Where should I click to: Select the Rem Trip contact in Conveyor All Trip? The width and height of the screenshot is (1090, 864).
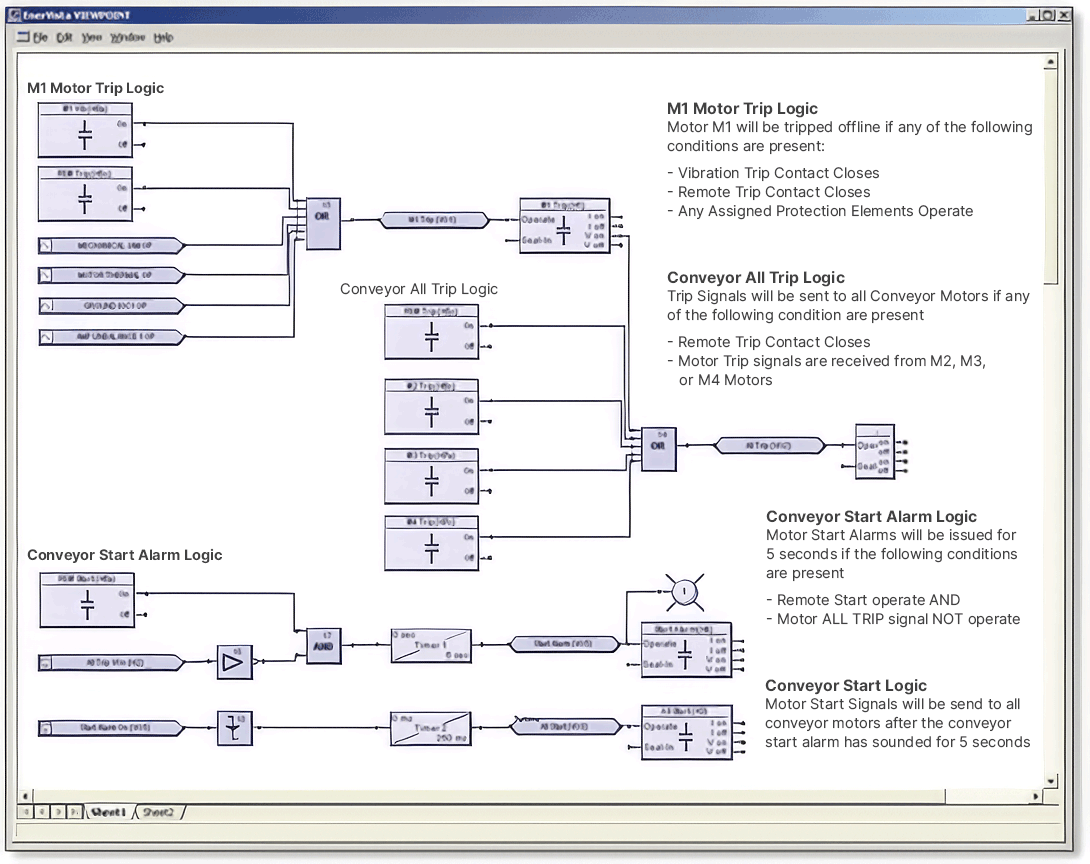[x=432, y=332]
